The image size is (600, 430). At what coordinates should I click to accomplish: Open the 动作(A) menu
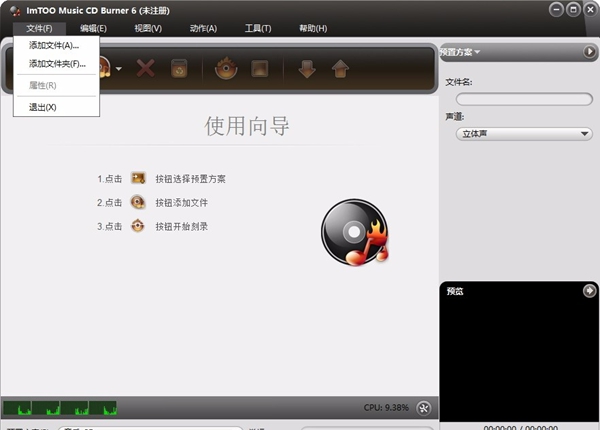click(203, 28)
